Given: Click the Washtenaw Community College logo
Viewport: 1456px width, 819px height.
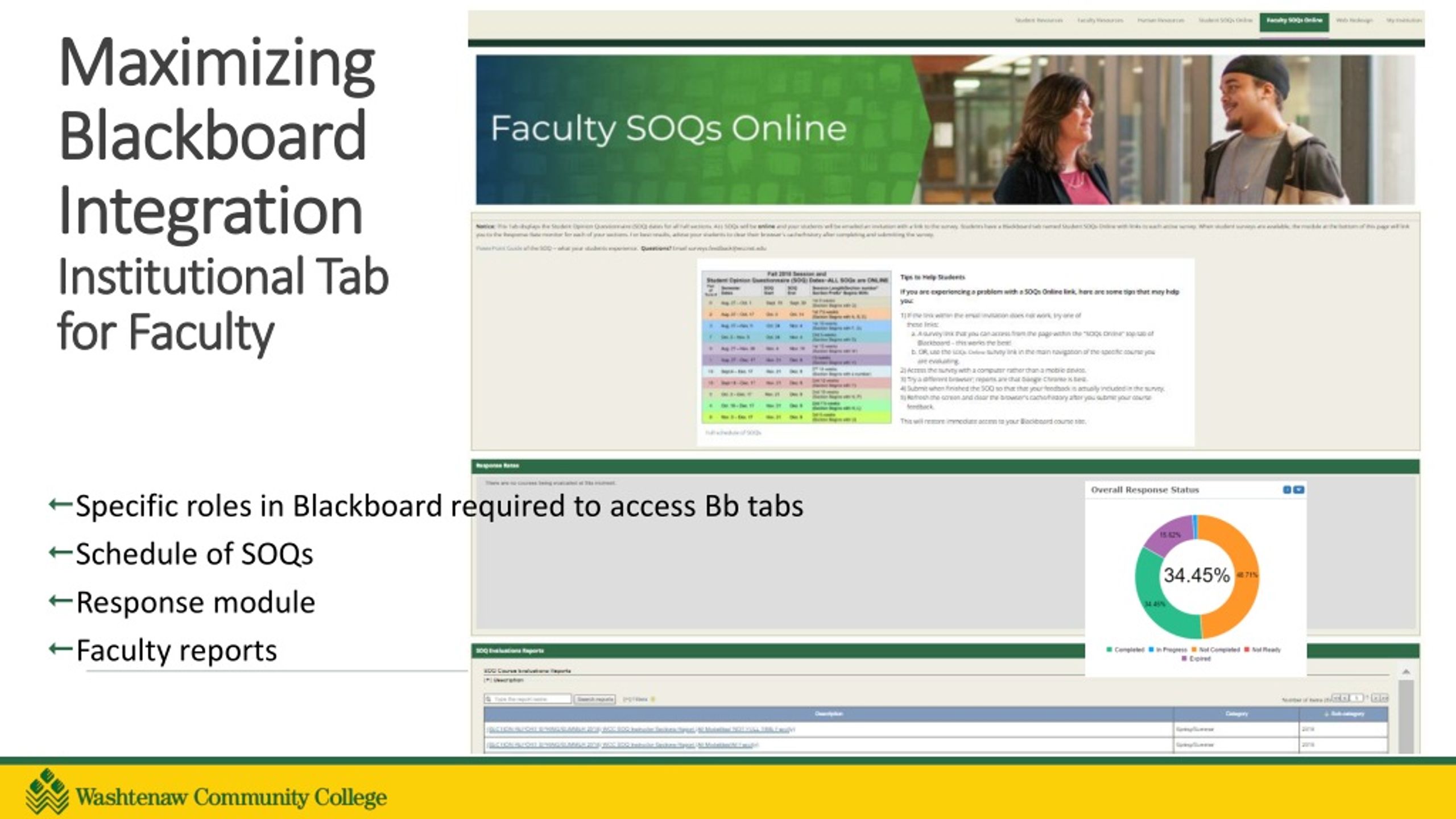Looking at the screenshot, I should (206, 791).
